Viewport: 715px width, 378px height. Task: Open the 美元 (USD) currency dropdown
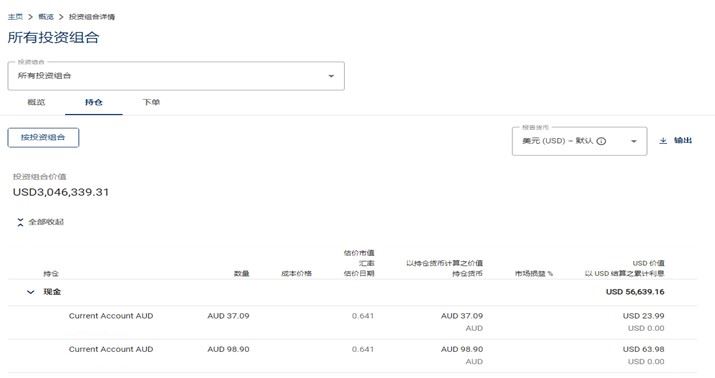coord(579,141)
